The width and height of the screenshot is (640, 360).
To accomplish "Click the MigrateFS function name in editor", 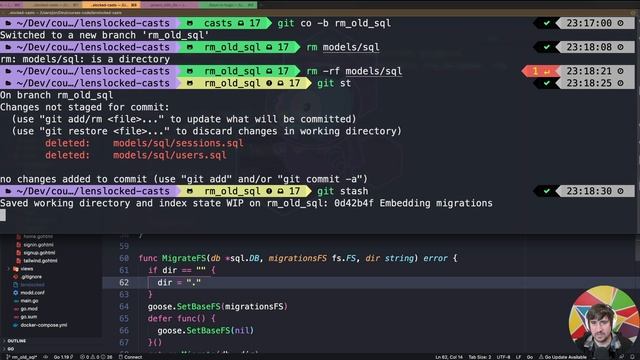I will point(184,258).
